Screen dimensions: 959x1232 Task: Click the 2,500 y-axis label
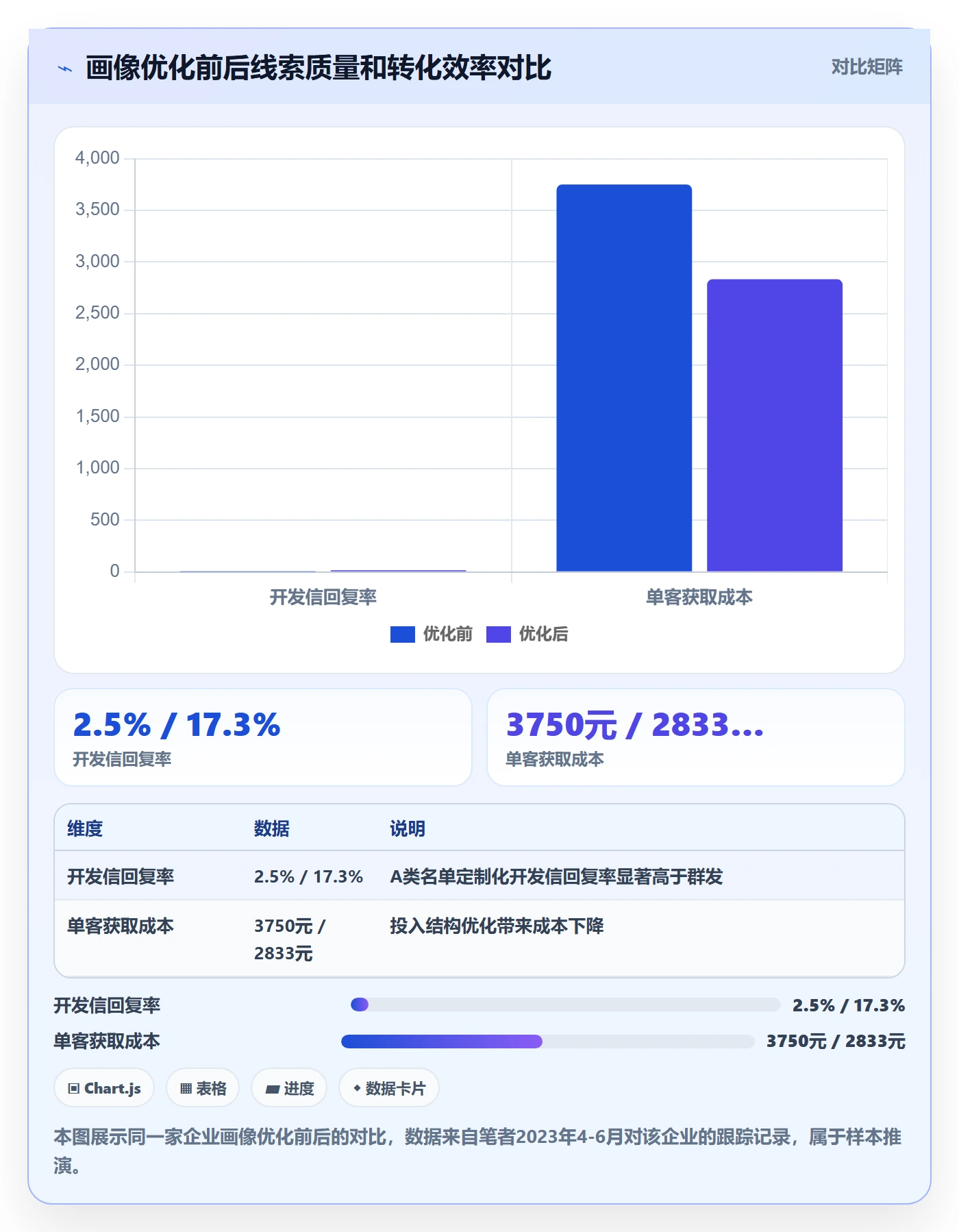click(x=97, y=313)
